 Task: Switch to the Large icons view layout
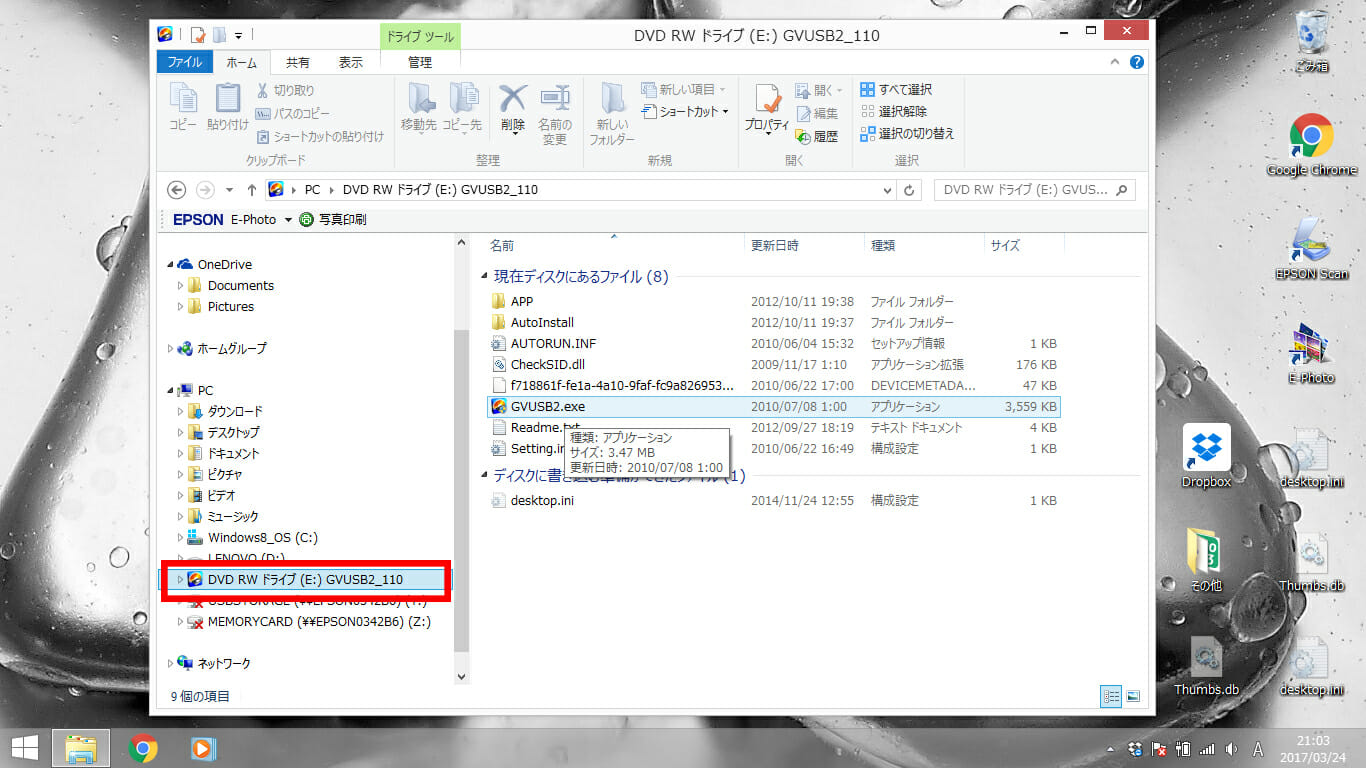click(x=1133, y=696)
